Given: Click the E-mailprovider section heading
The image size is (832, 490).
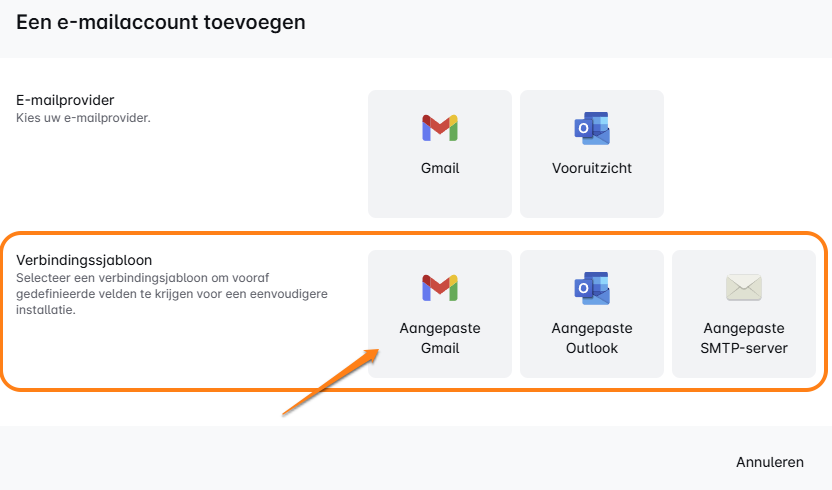Looking at the screenshot, I should 65,100.
